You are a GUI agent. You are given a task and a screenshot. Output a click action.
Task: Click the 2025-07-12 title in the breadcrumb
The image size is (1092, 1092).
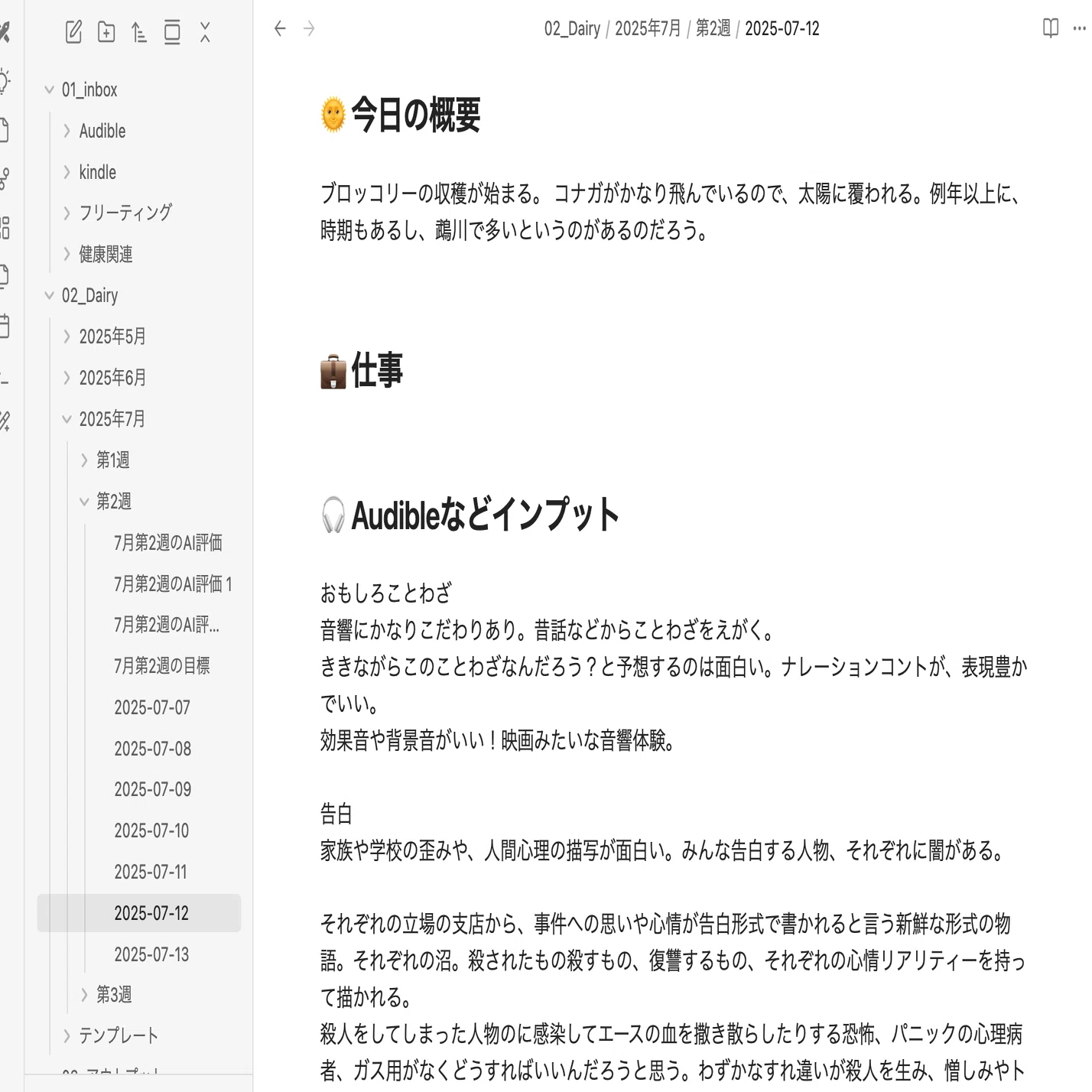[x=782, y=29]
